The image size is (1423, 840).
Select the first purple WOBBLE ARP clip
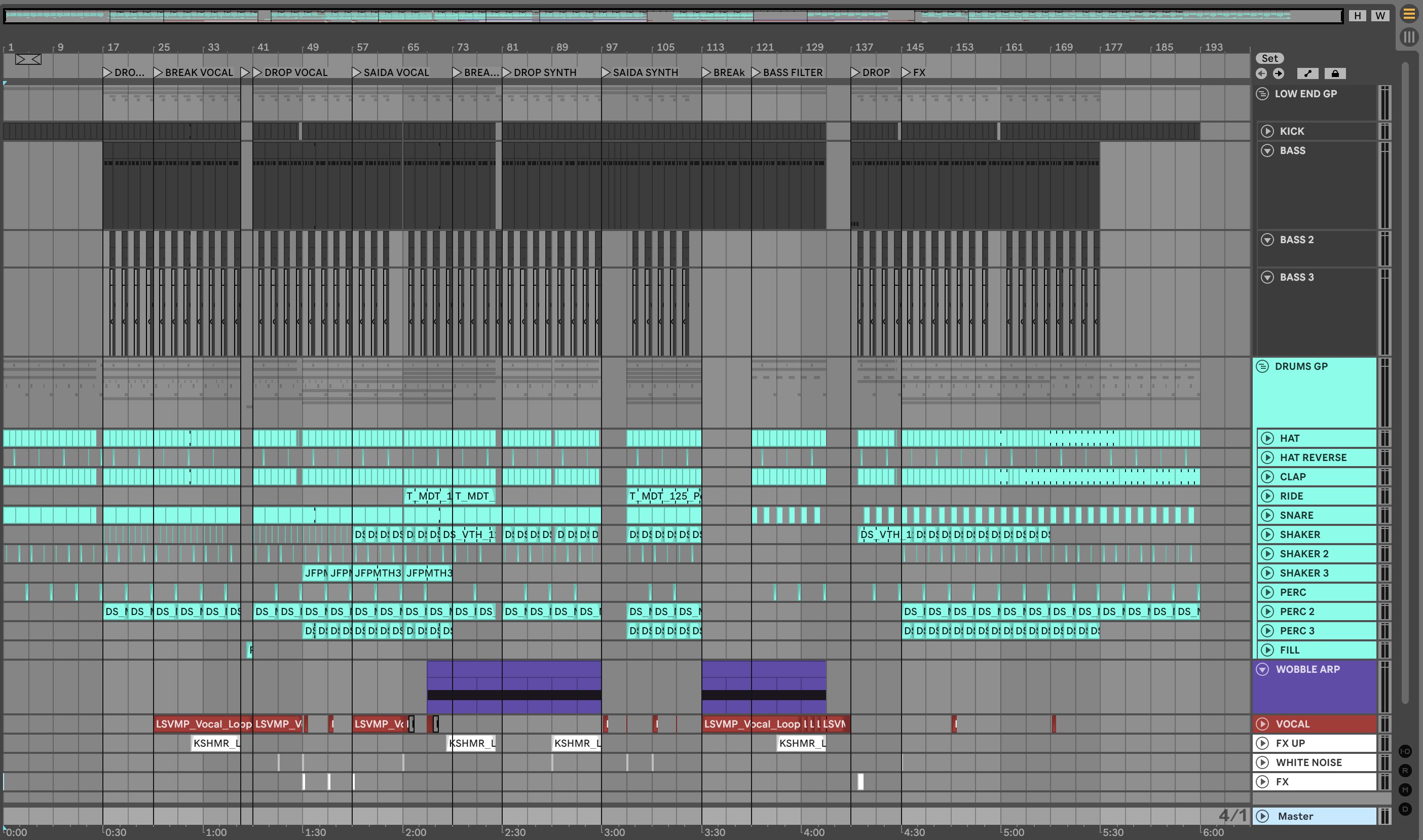coord(514,687)
